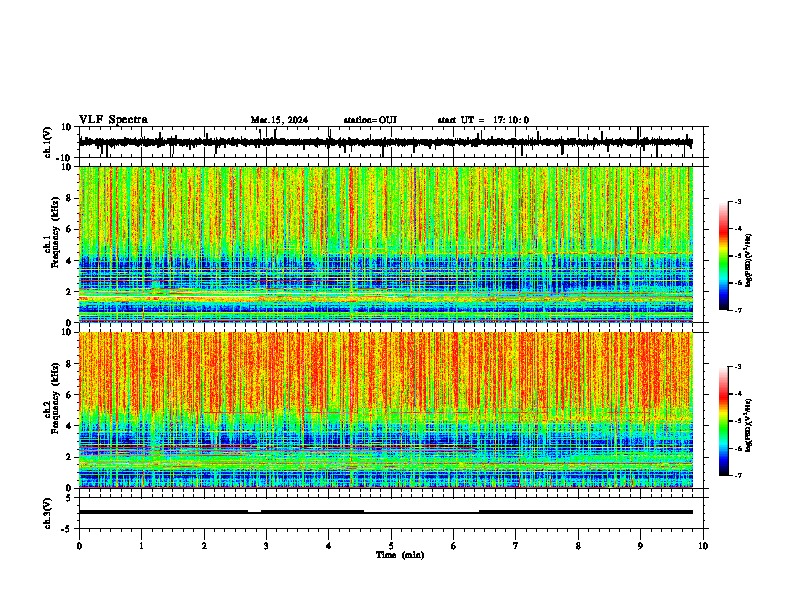
Task: Click the '3' tick on time axis
Action: (x=266, y=546)
